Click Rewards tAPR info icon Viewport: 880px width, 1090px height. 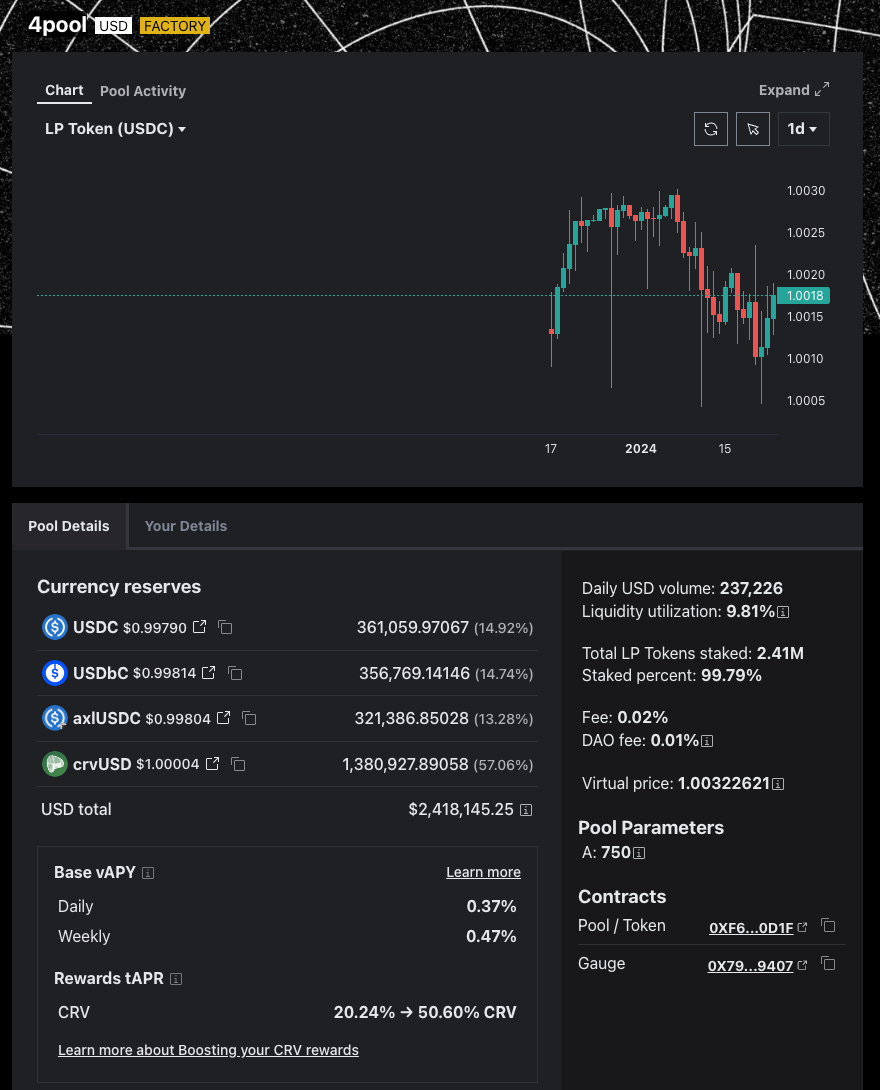176,979
